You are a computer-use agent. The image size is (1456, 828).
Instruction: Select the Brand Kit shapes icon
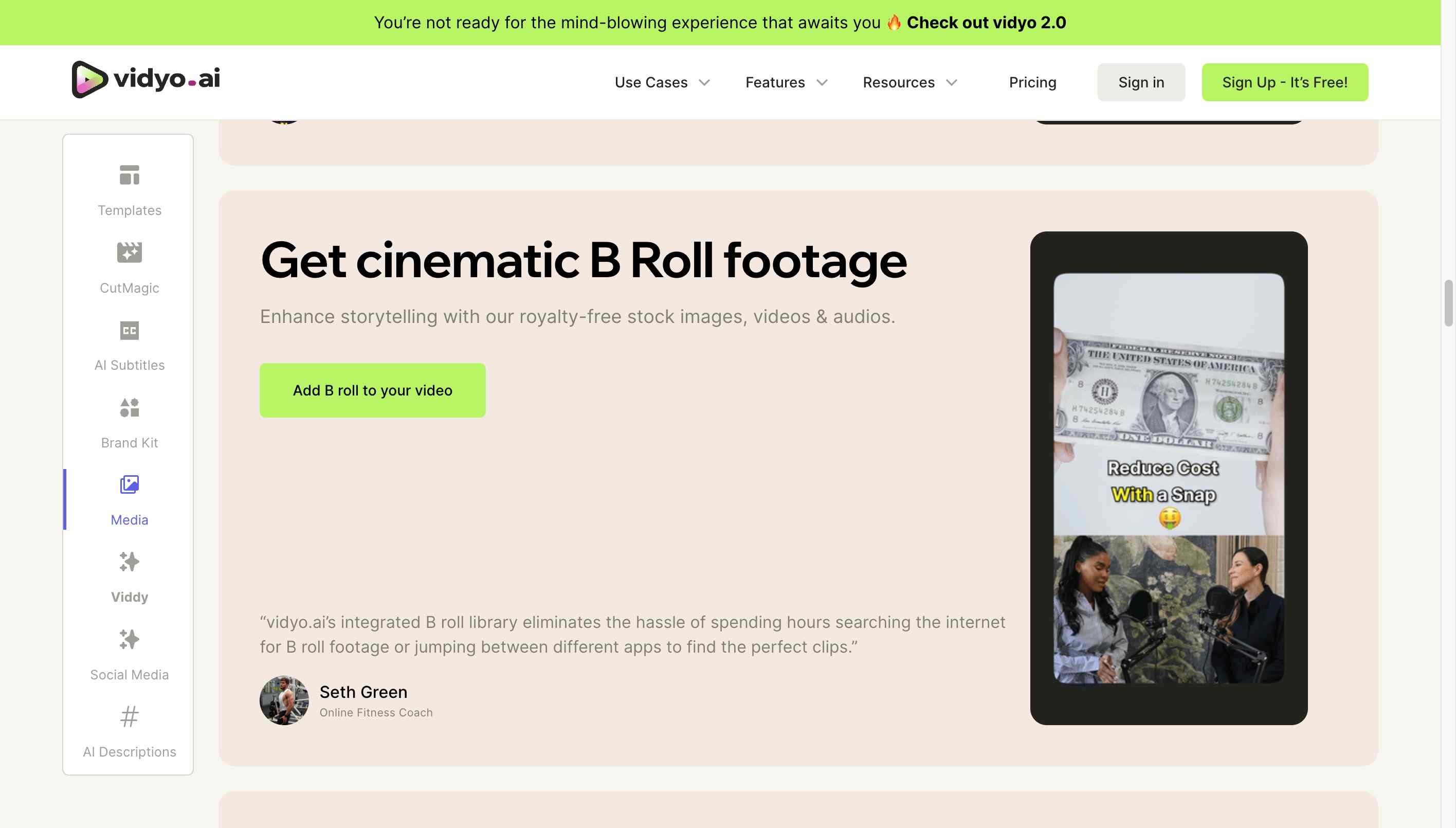[130, 407]
